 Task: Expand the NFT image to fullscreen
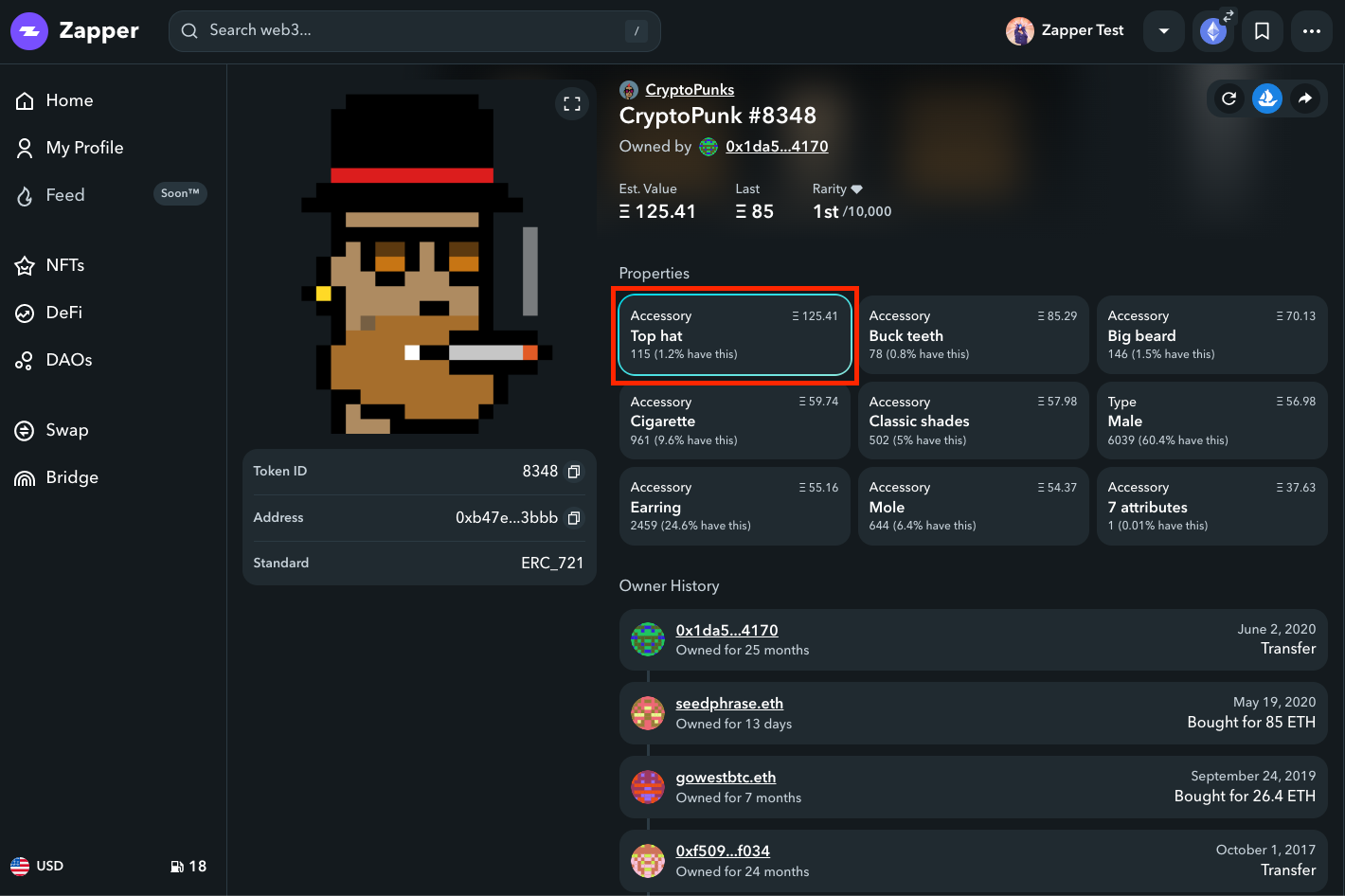[x=572, y=104]
